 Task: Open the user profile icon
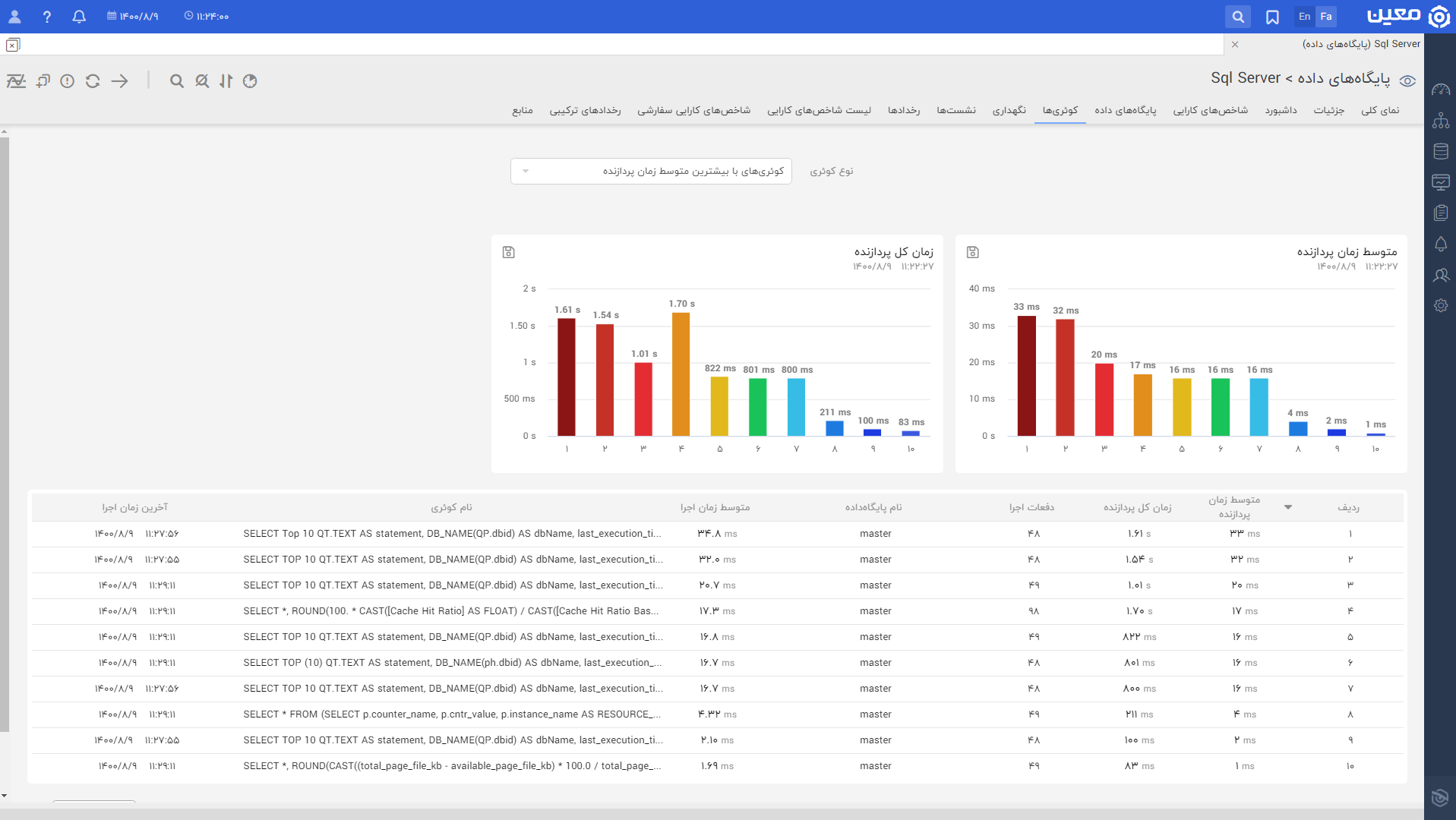14,16
